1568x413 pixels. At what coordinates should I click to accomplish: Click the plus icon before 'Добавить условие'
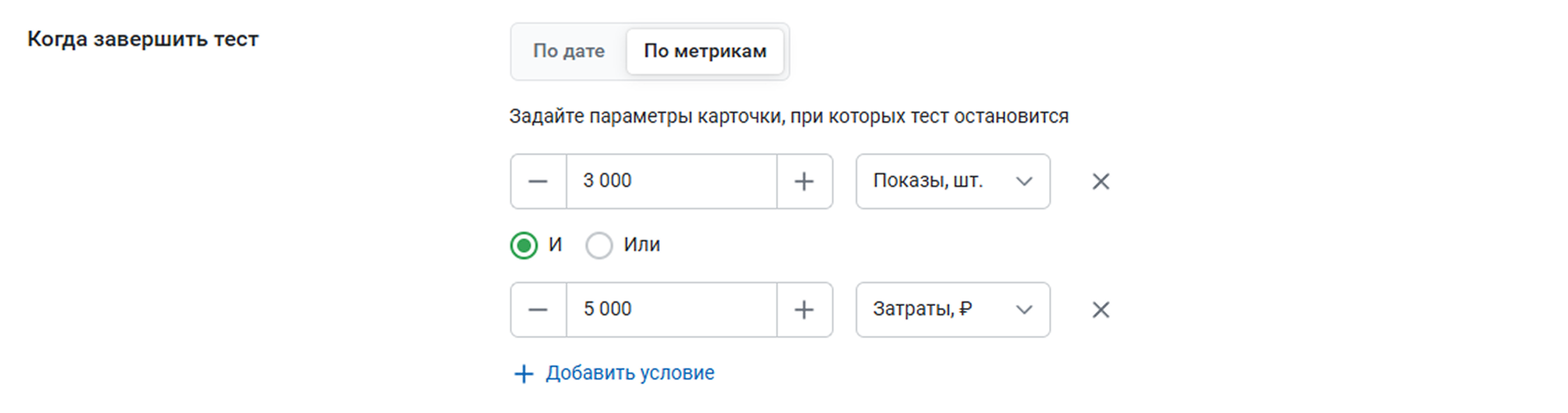coord(523,374)
